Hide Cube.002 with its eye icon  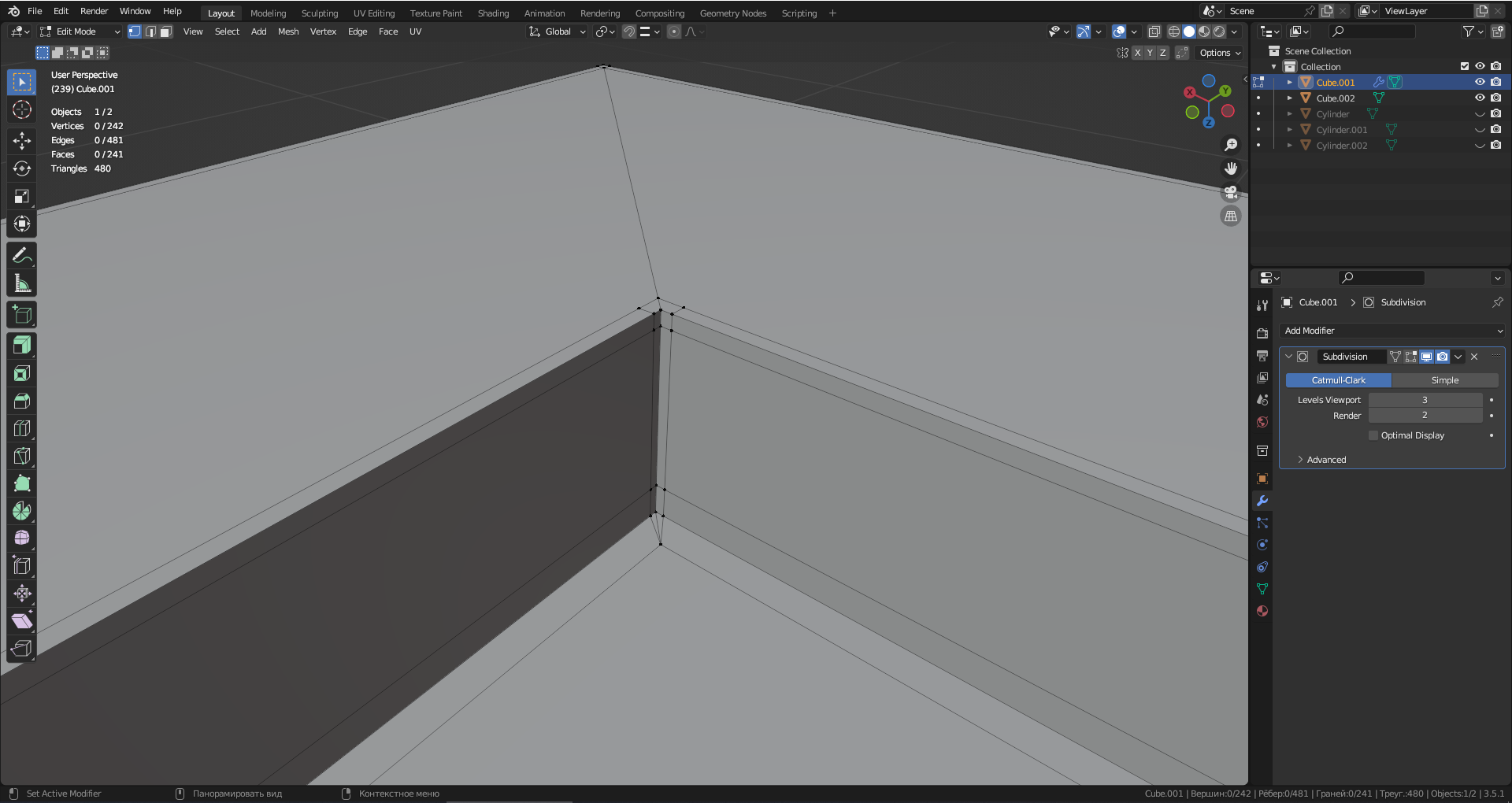point(1480,98)
